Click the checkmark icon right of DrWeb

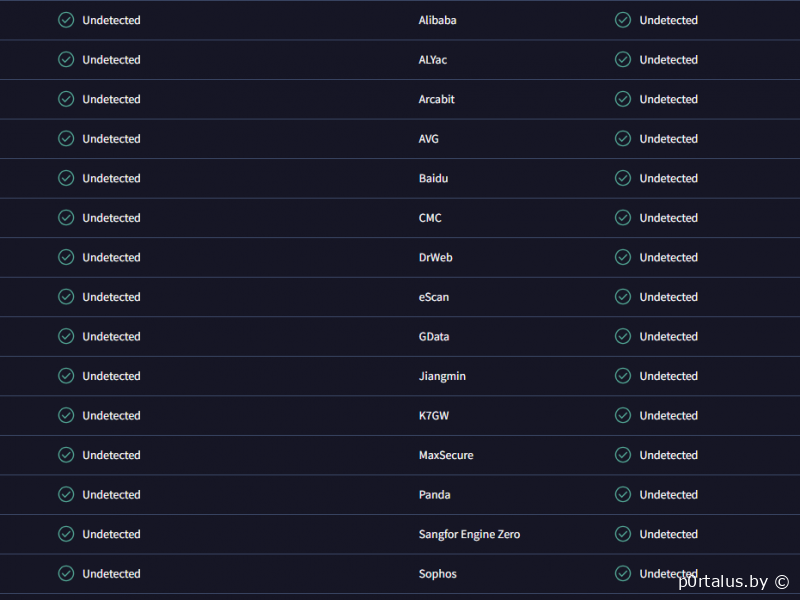623,257
